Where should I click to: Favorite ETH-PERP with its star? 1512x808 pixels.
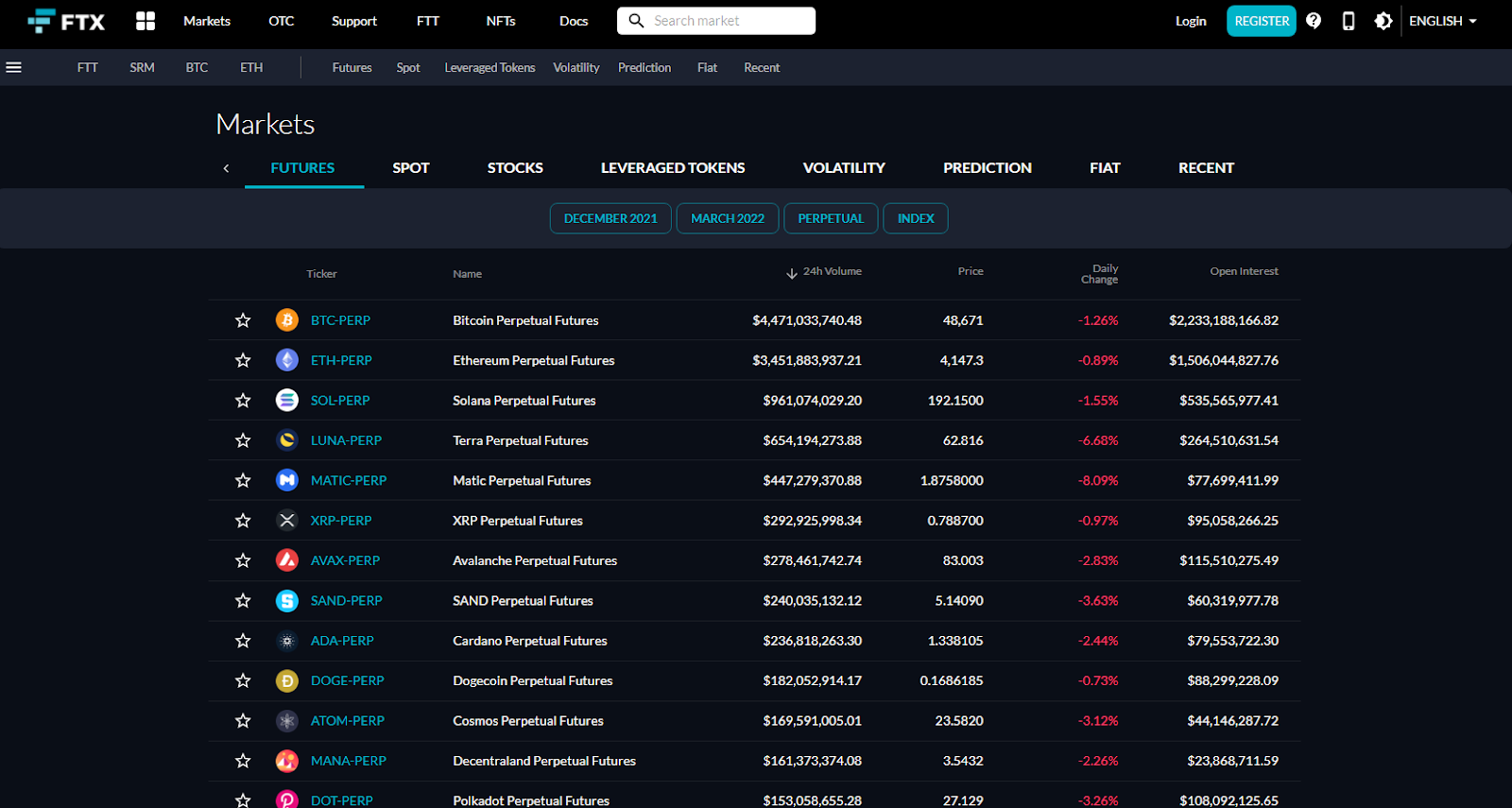click(243, 360)
